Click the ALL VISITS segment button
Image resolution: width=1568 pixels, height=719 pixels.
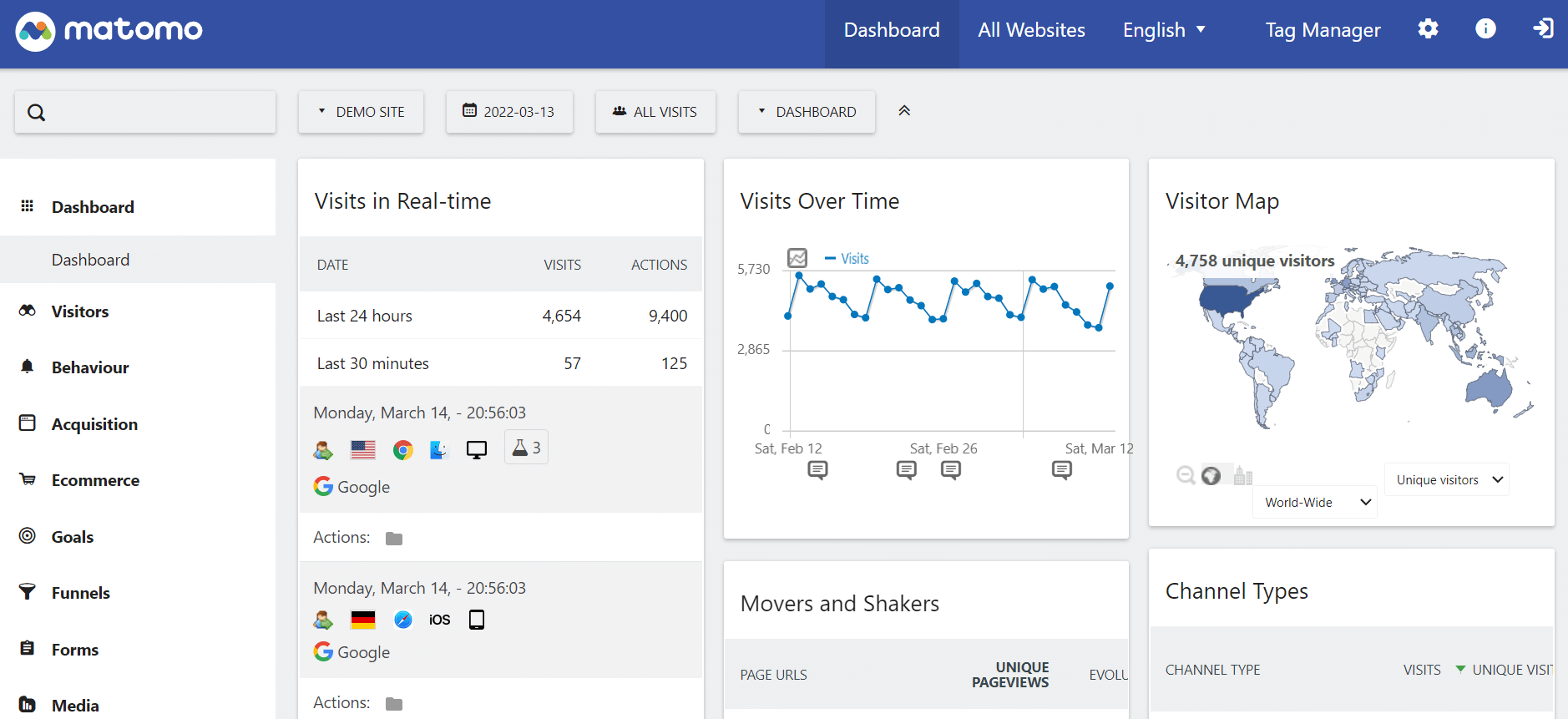(x=655, y=112)
